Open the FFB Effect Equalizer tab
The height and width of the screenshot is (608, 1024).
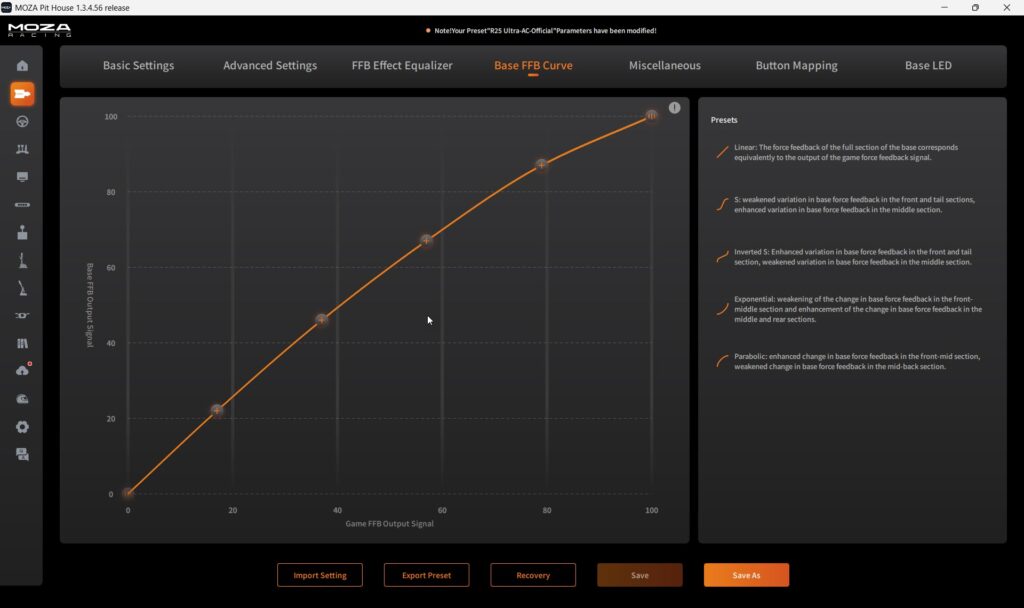point(402,66)
